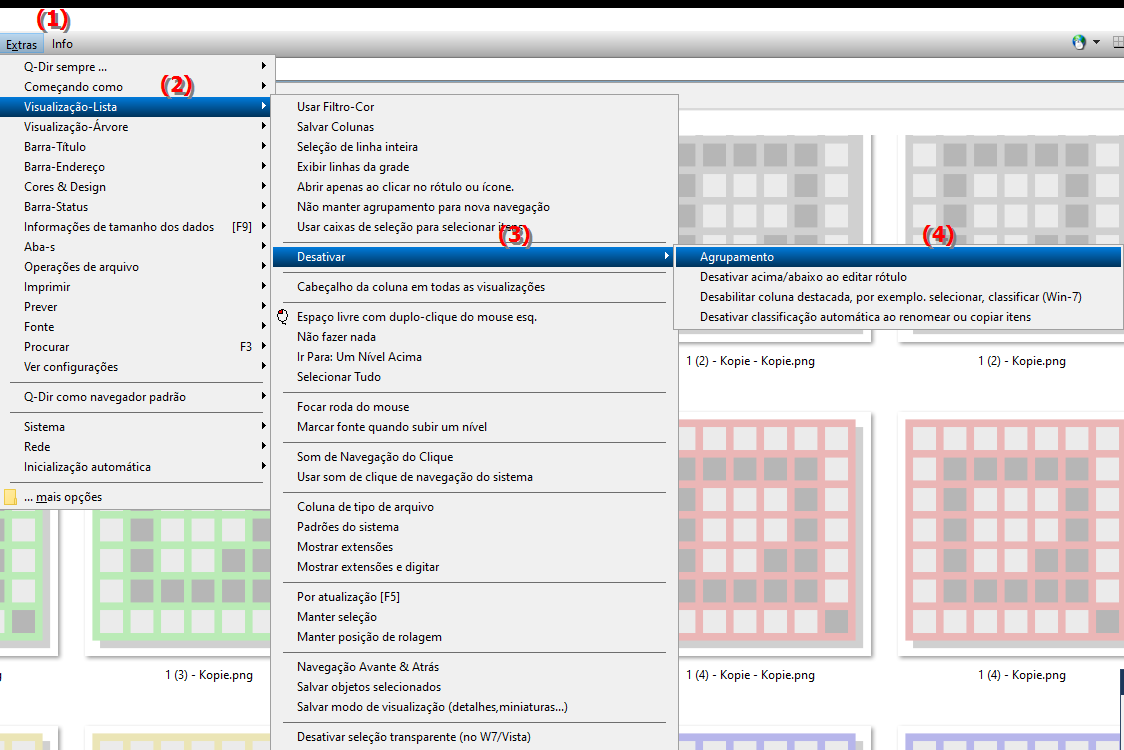Select Agrupamento in the Desativar submenu
The image size is (1124, 750).
tap(735, 257)
